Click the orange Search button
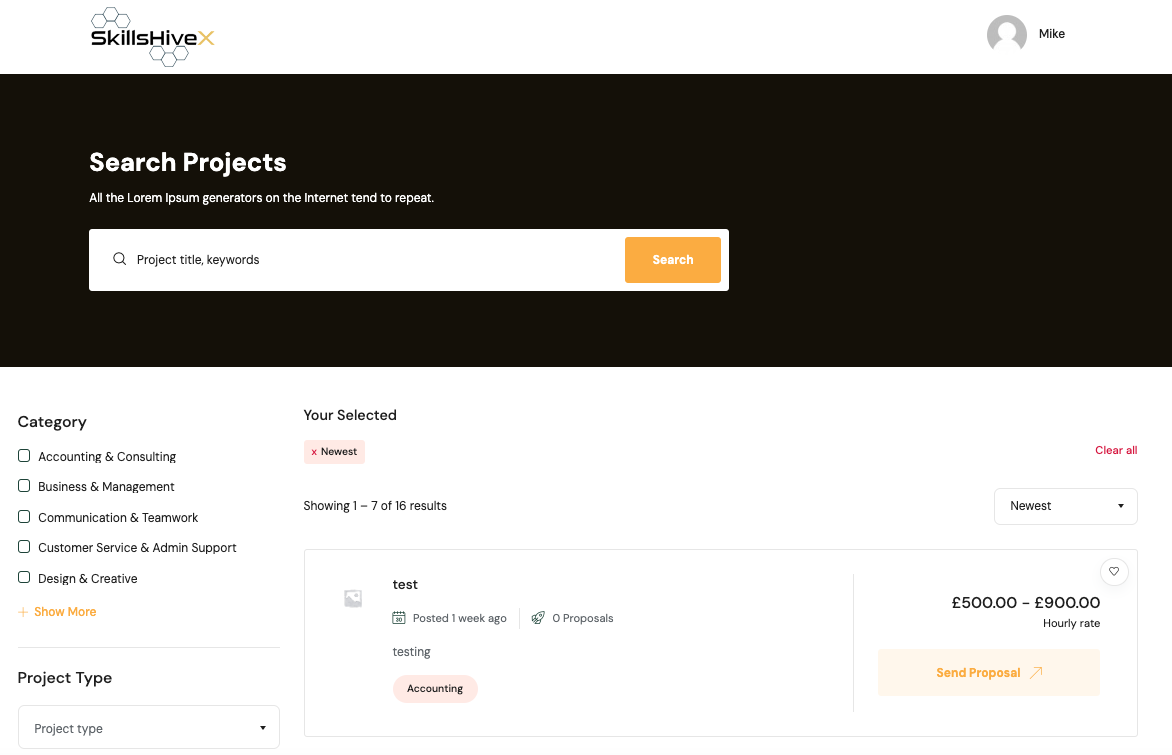This screenshot has width=1172, height=755. 672,260
